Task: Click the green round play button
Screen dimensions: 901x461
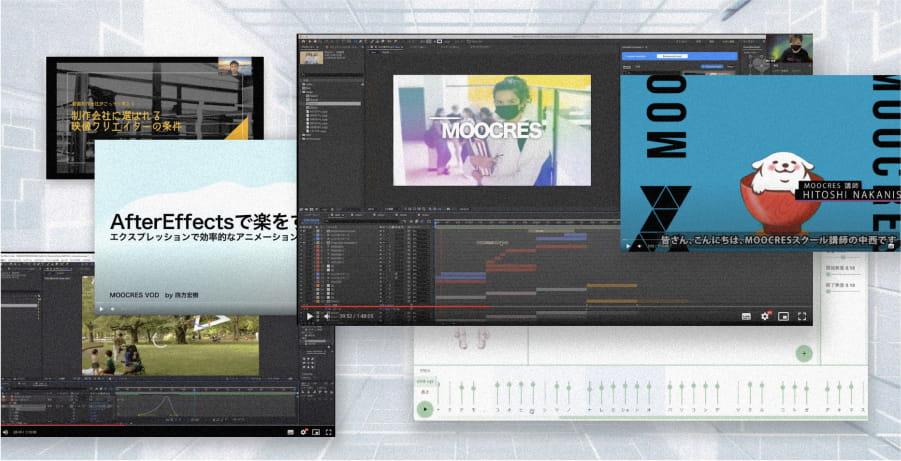Action: [x=425, y=409]
